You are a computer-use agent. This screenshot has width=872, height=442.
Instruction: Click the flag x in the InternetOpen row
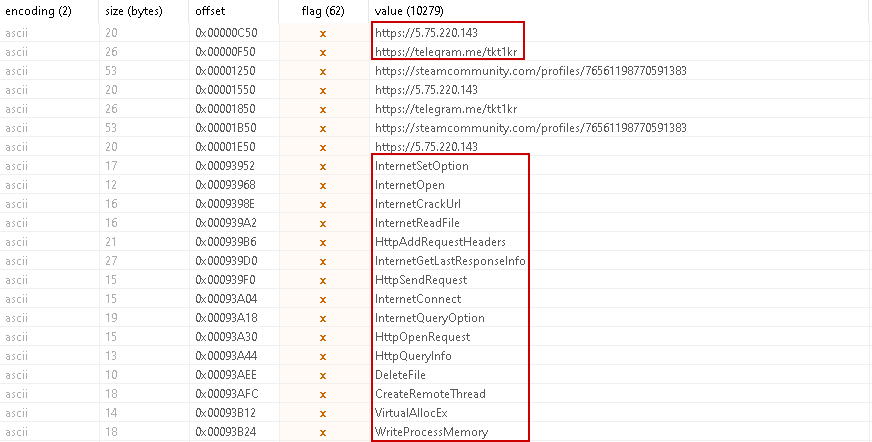tap(323, 185)
